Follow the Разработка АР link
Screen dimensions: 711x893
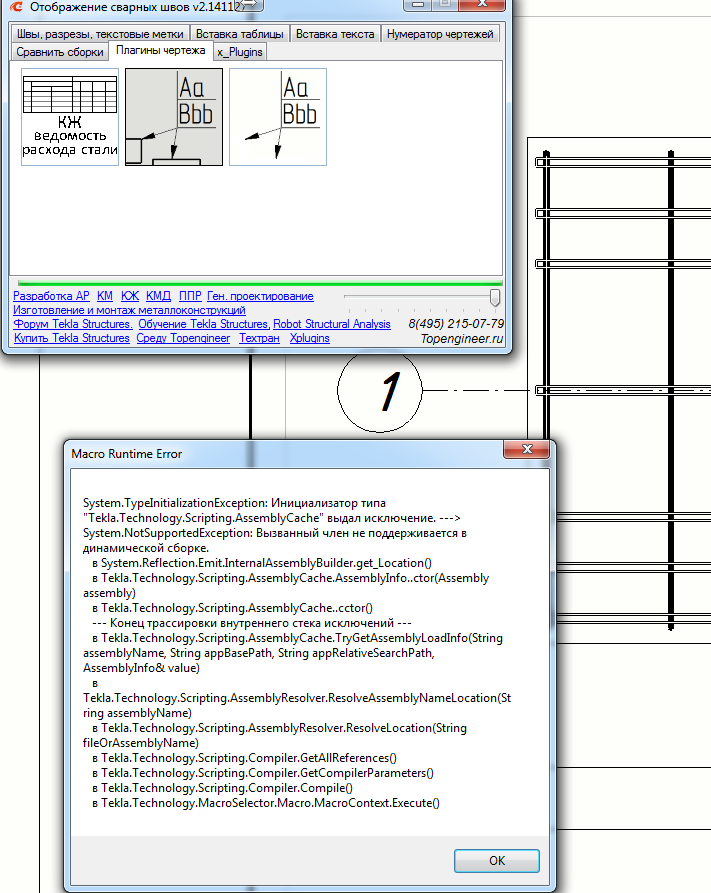click(x=51, y=296)
